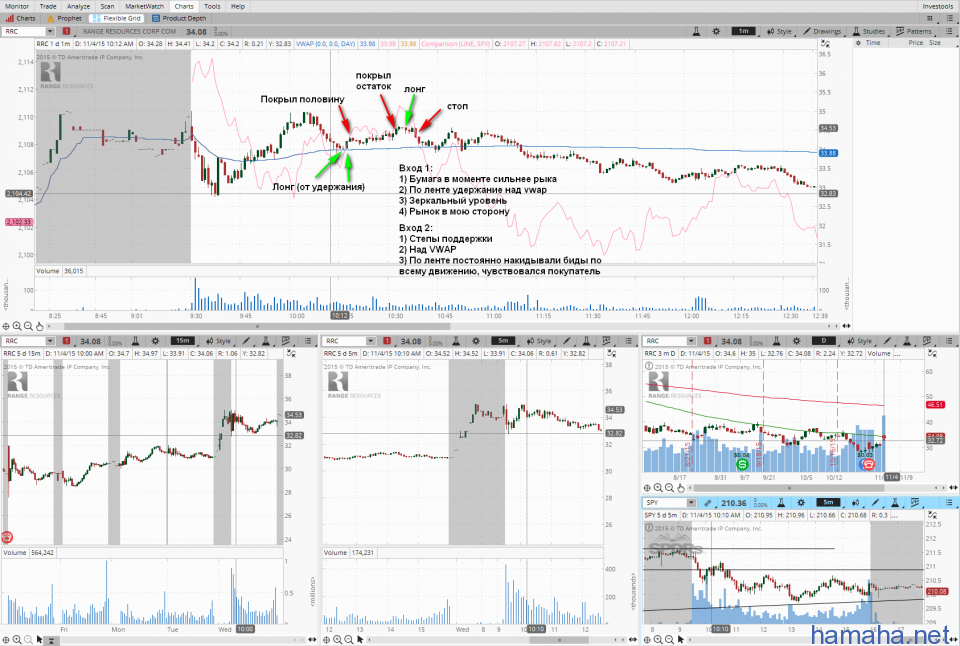
Task: Open the Drawings menu in the main chart toolbar
Action: click(x=823, y=31)
